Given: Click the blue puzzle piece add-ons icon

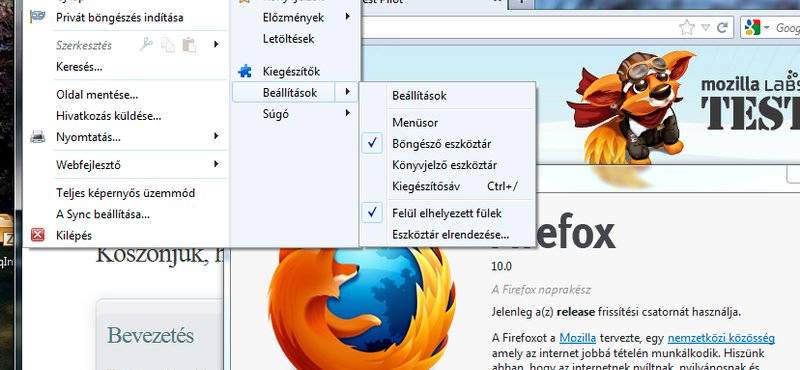Looking at the screenshot, I should click(x=245, y=71).
